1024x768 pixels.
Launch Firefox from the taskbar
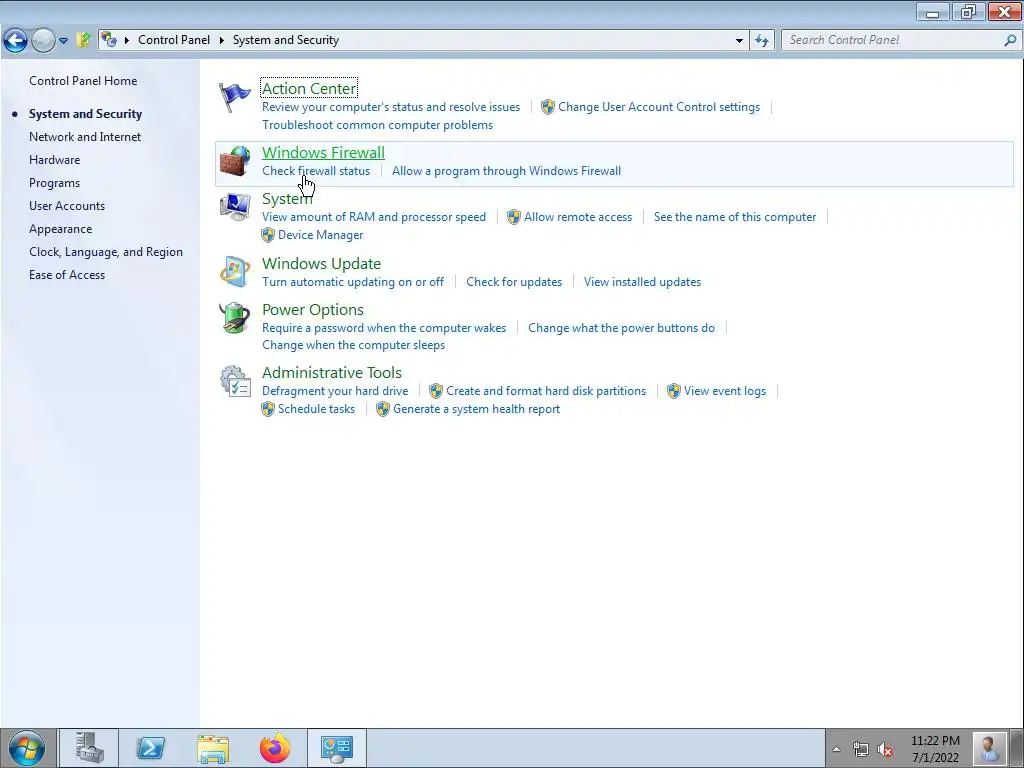(x=275, y=748)
